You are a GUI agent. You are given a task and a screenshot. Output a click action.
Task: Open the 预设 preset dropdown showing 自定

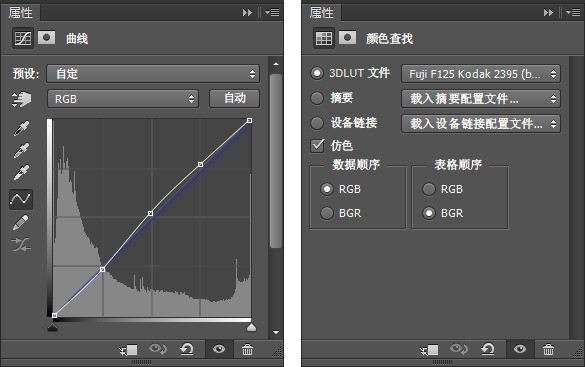point(153,74)
